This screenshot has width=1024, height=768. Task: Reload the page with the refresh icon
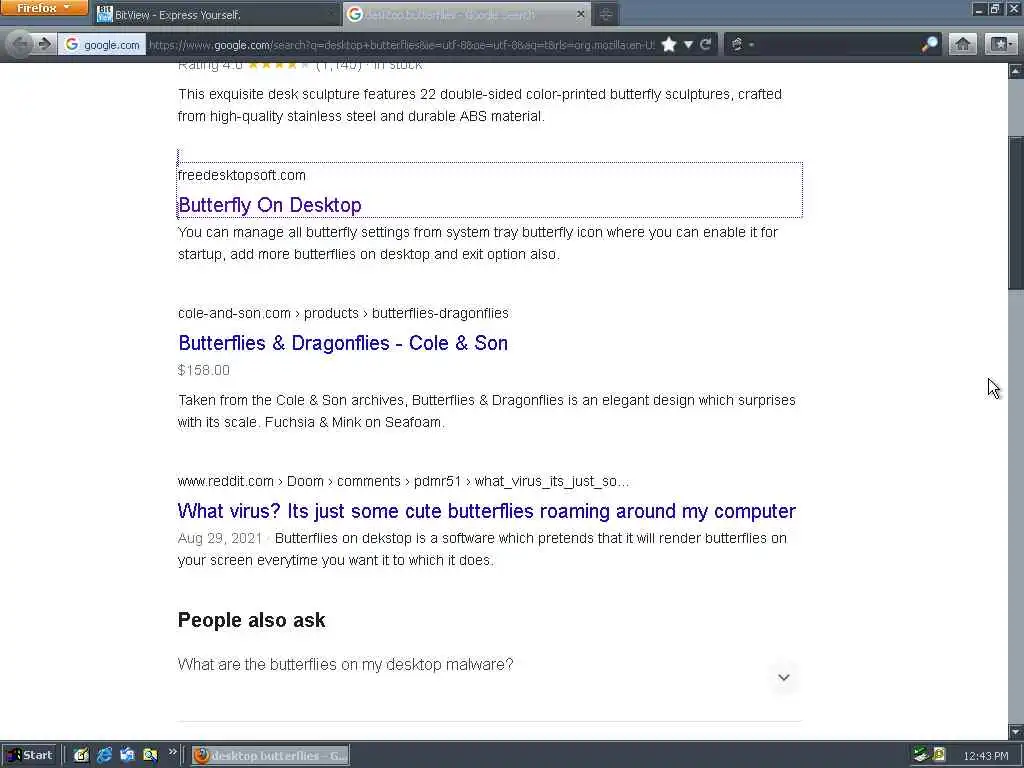[x=705, y=44]
